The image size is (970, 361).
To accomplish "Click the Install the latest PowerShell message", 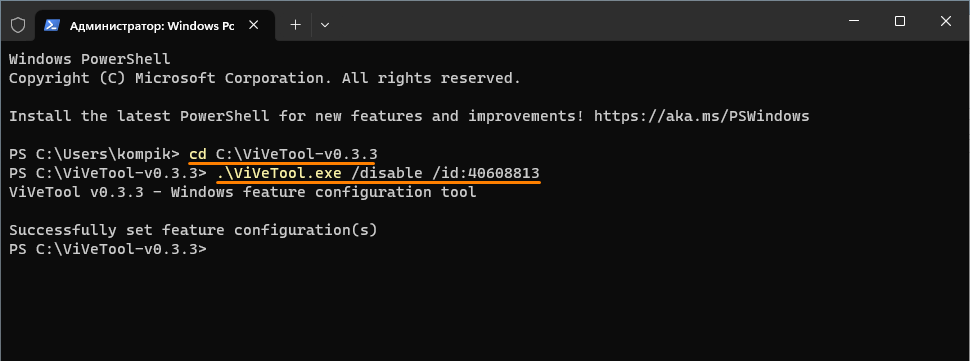I will click(296, 116).
